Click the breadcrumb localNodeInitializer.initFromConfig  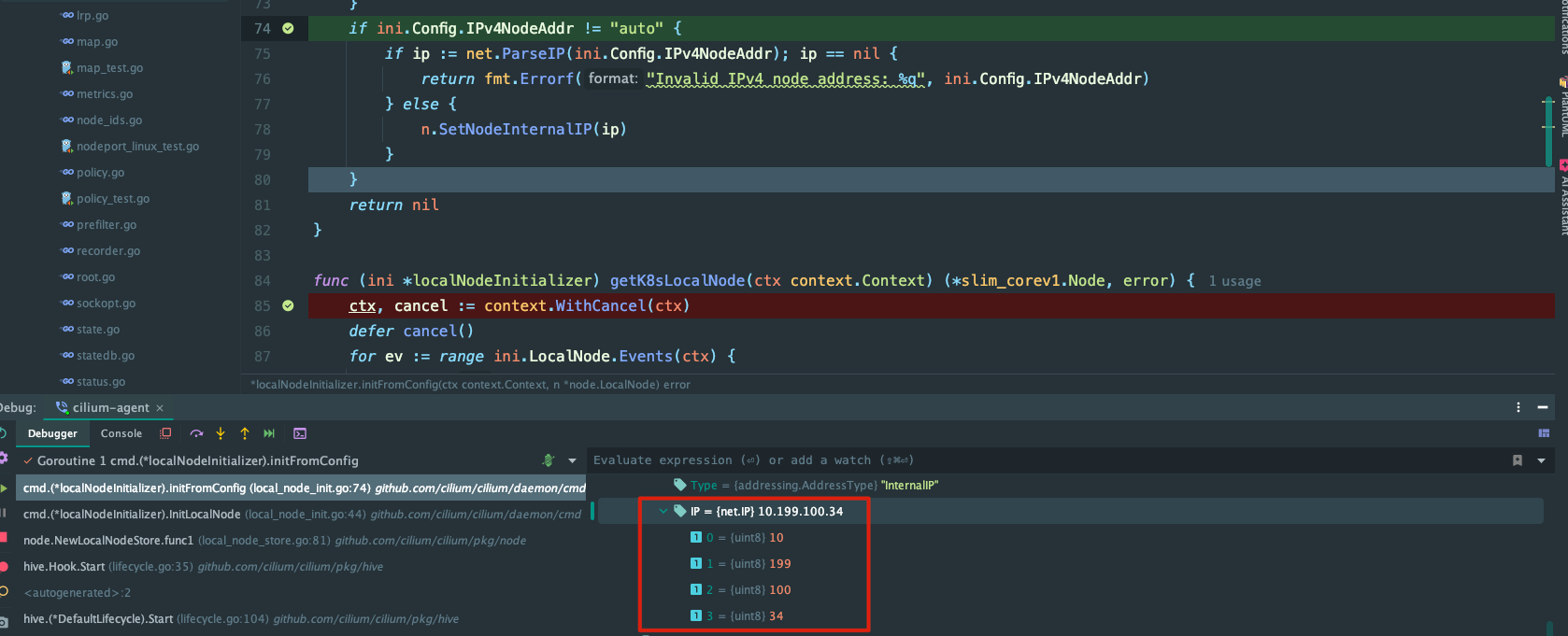[x=471, y=385]
